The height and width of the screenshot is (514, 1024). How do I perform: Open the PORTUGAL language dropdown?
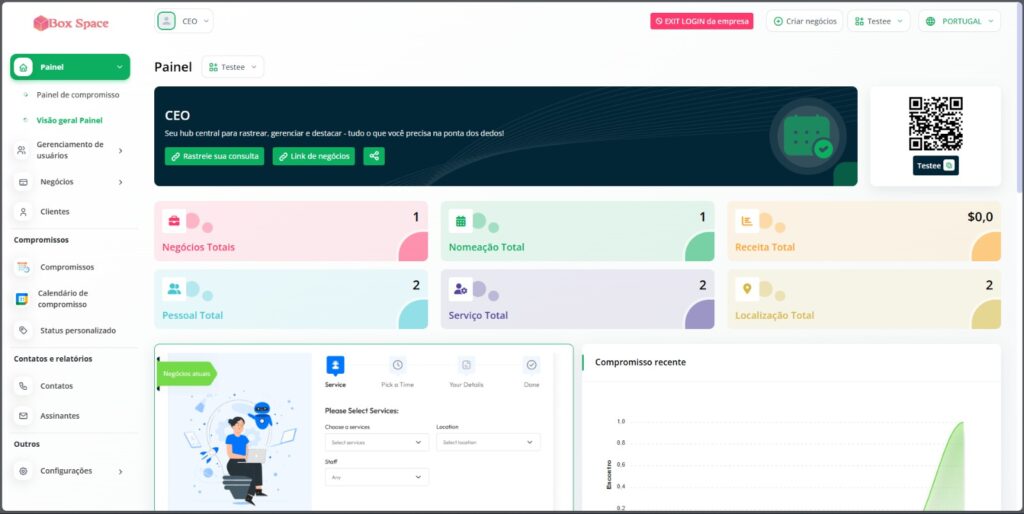pyautogui.click(x=958, y=21)
